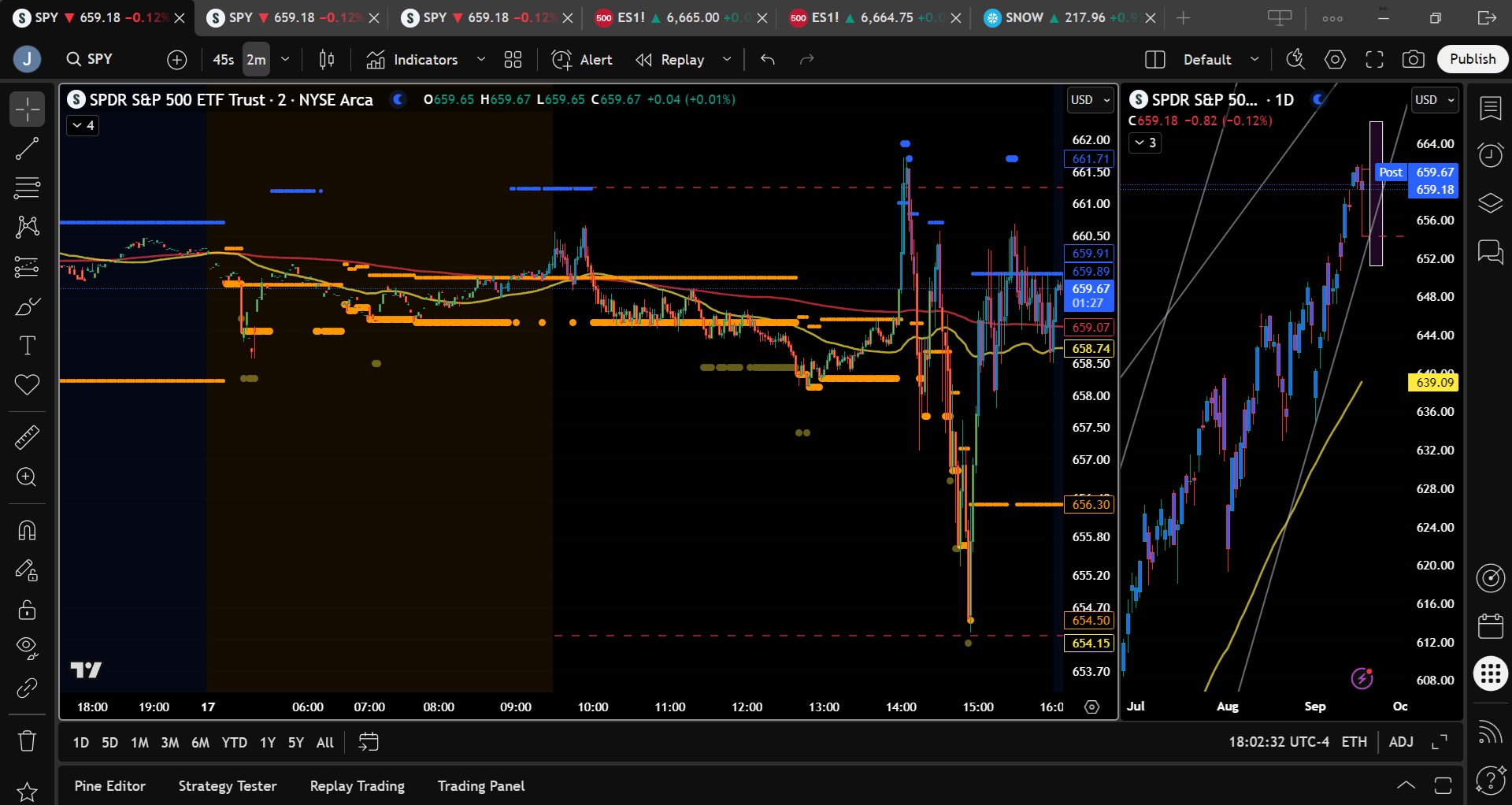Open the SPY symbol search field
The image size is (1512, 805).
point(101,60)
